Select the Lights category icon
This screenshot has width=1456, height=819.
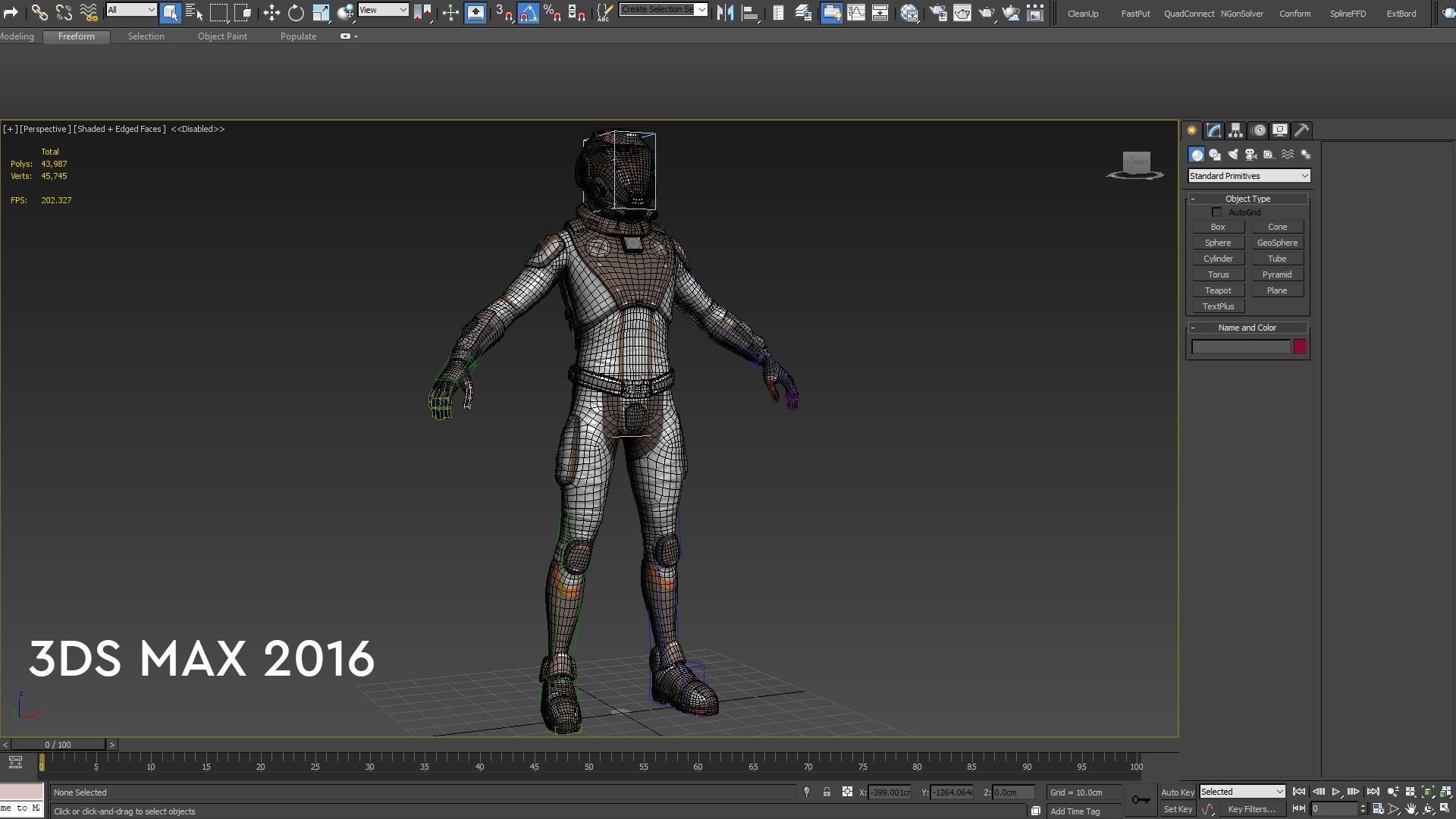[x=1233, y=155]
